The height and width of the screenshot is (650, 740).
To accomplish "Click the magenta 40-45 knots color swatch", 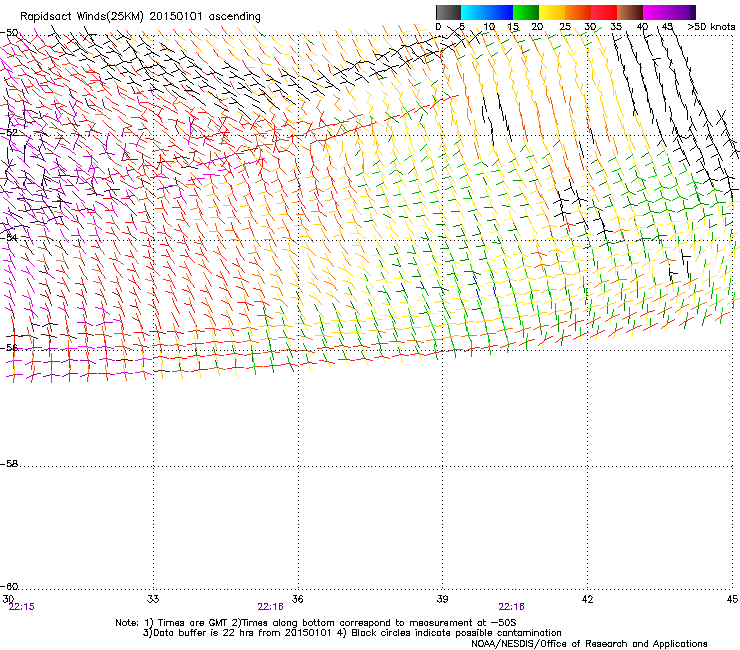I will pyautogui.click(x=656, y=12).
